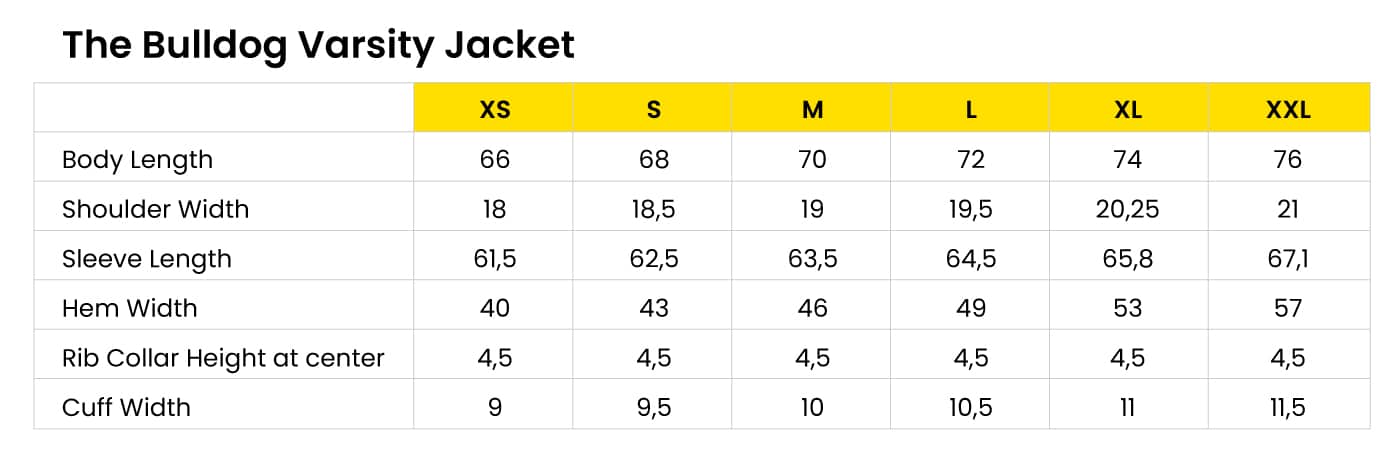Select Rib Collar Height at center label

point(223,358)
